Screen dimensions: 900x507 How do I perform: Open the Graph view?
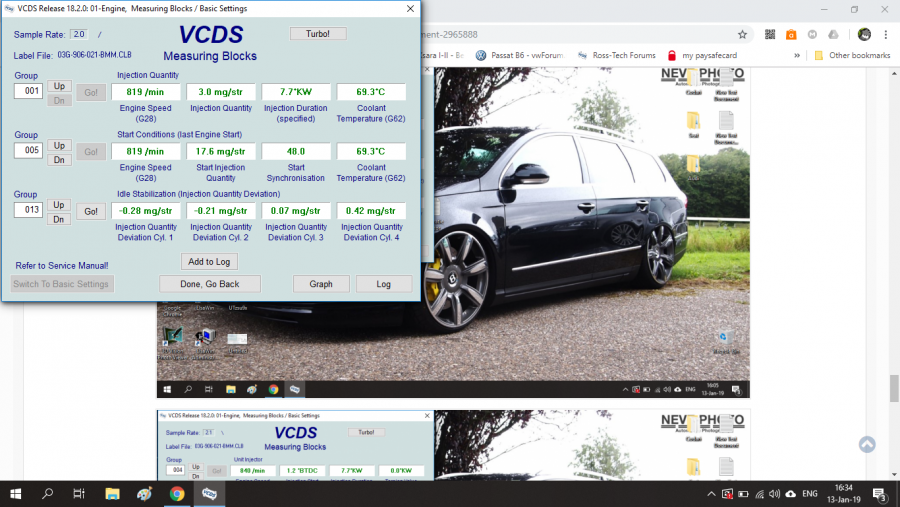click(x=320, y=284)
